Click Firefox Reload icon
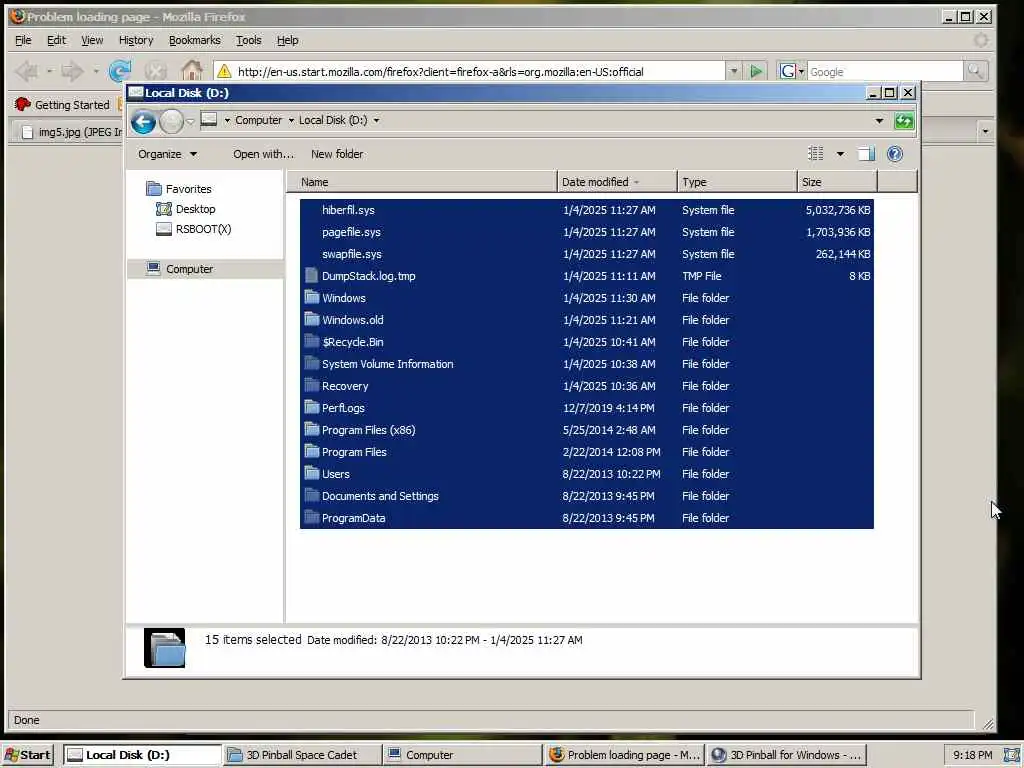1024x768 pixels. 120,71
